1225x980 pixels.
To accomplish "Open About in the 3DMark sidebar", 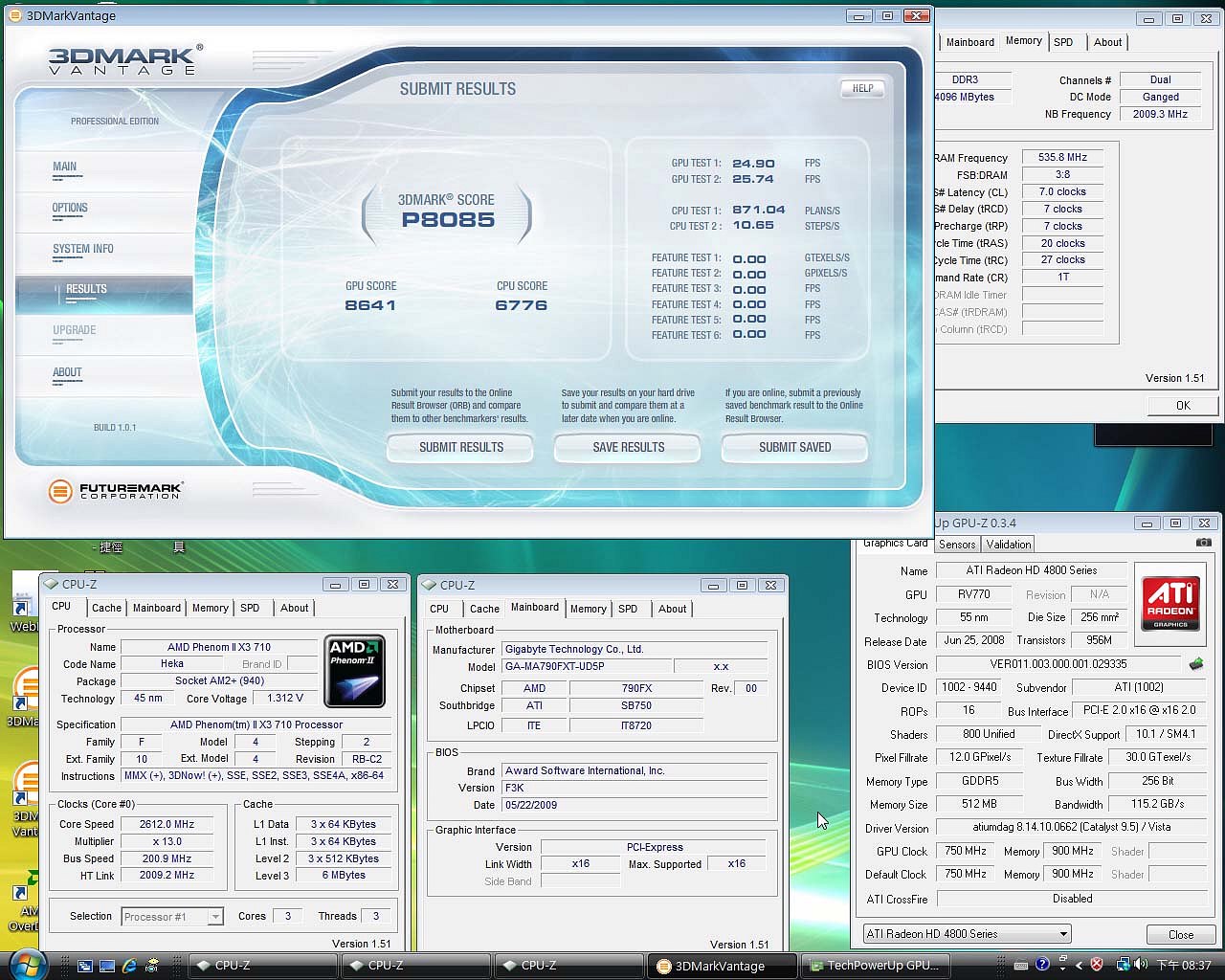I will tap(67, 373).
